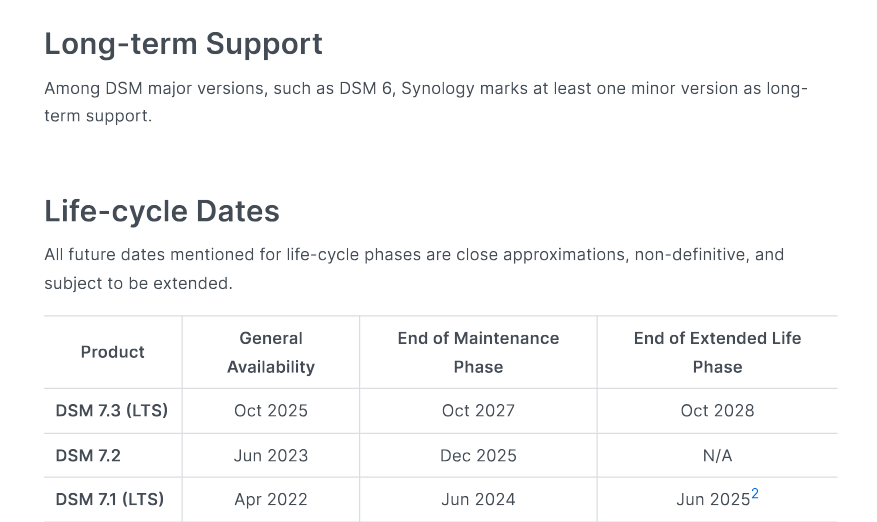Screen dimensions: 877x522
Task: Click the Apr 2022 availability cell
Action: (271, 499)
